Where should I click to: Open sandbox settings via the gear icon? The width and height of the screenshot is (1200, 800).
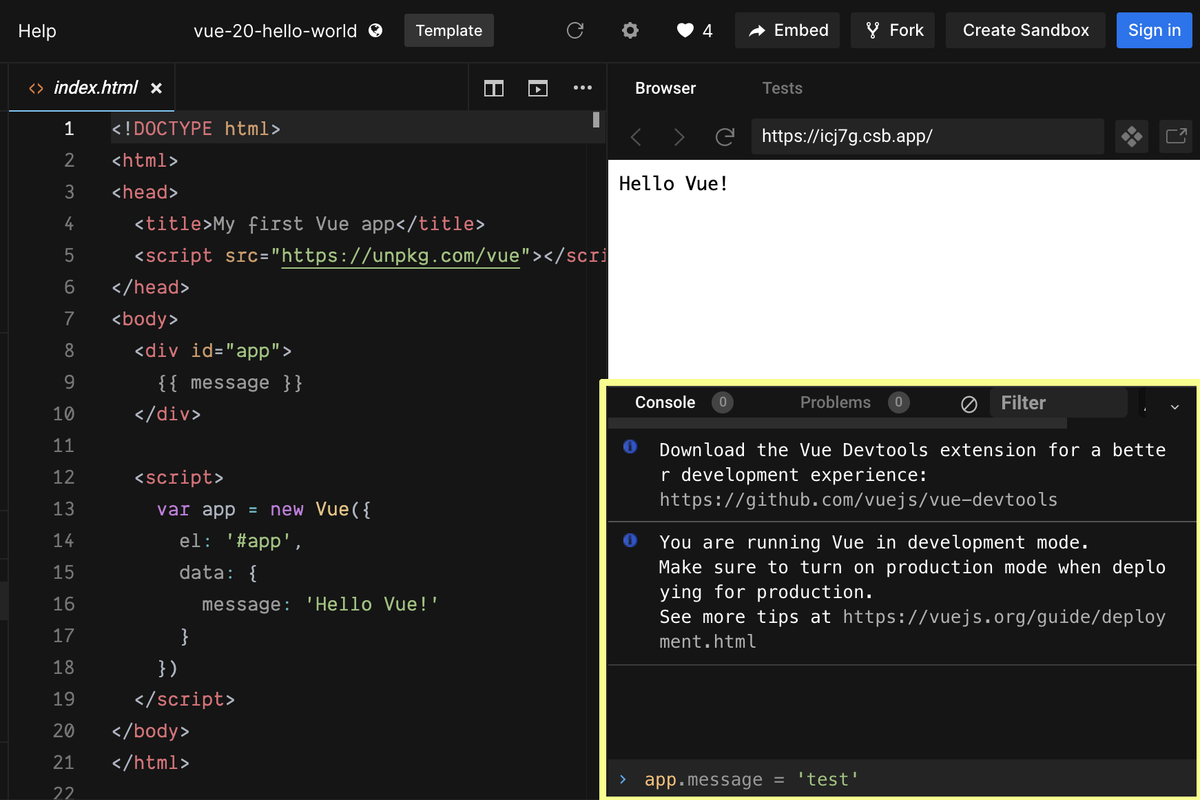630,30
